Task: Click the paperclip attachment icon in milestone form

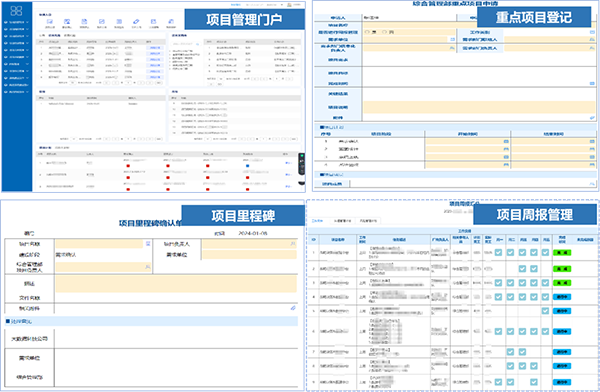Action: (293, 308)
